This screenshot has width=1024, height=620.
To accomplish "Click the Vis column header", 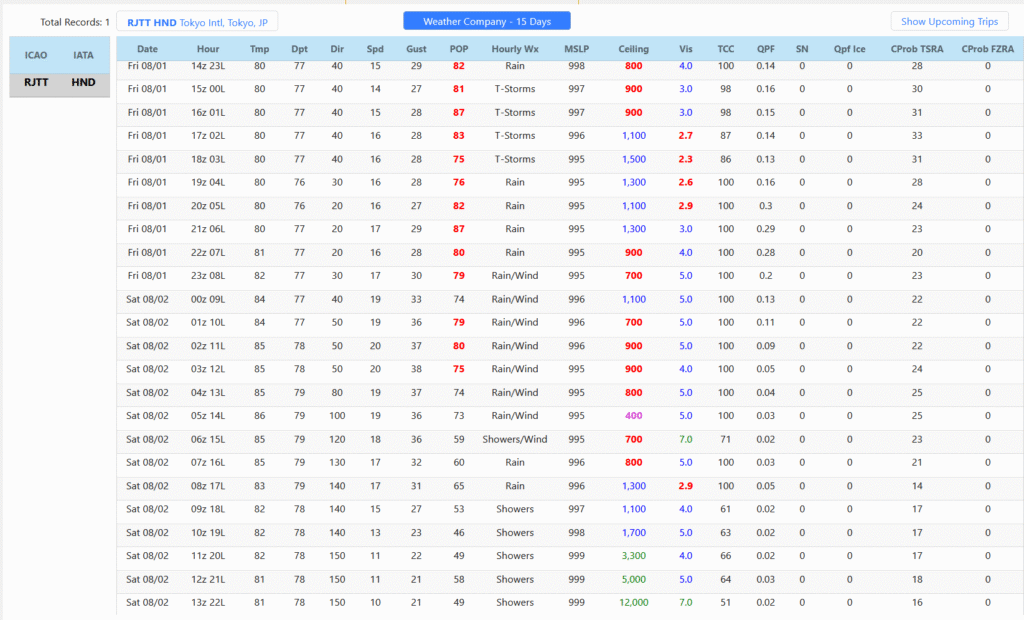I will [x=686, y=49].
